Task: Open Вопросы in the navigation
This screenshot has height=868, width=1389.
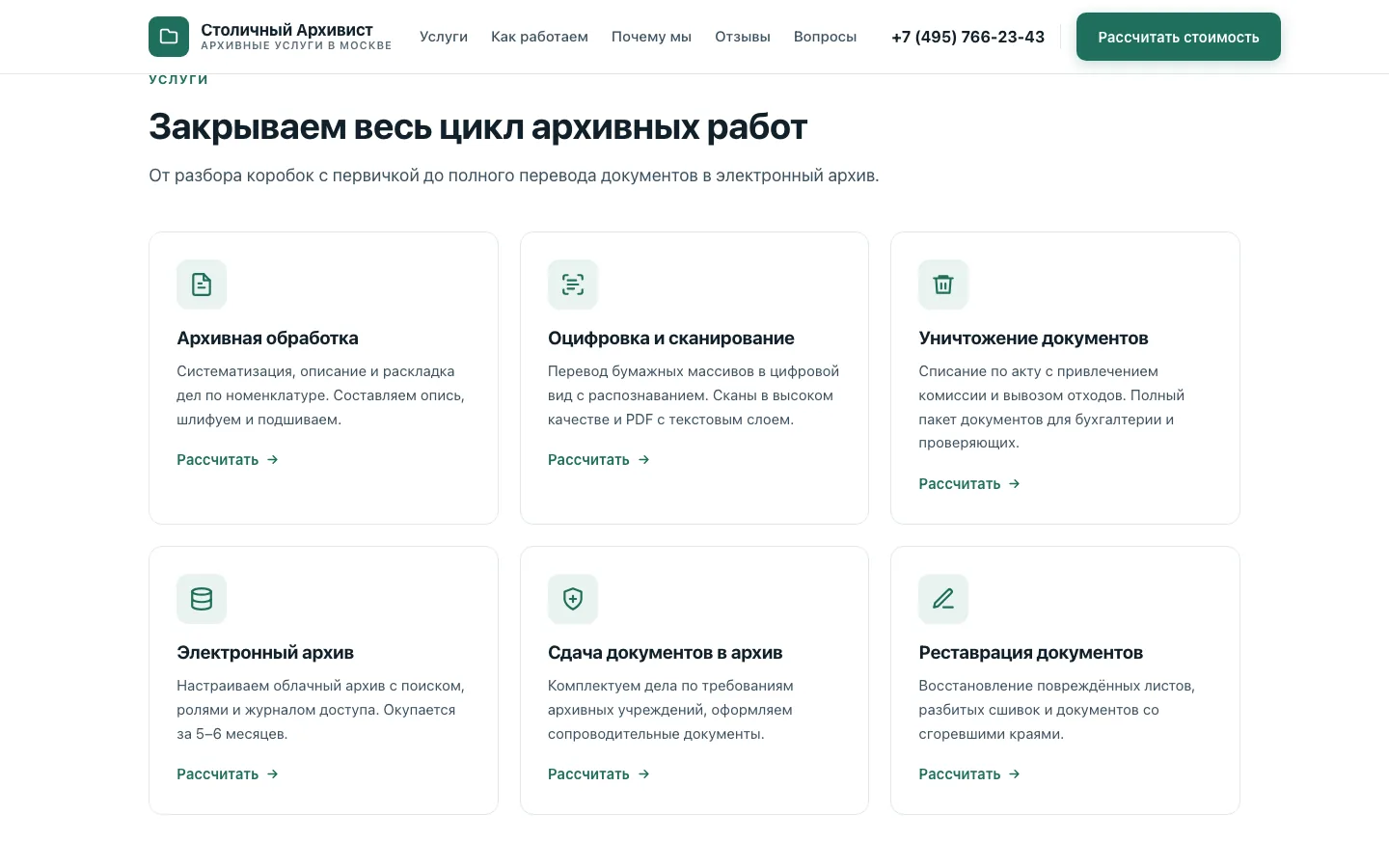Action: [x=825, y=37]
